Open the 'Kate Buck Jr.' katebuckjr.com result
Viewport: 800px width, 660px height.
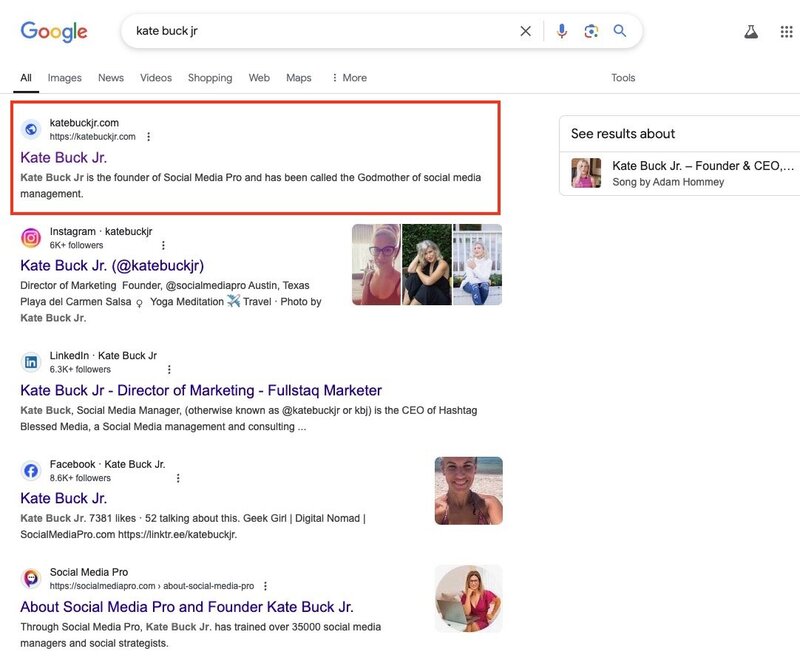(x=64, y=158)
